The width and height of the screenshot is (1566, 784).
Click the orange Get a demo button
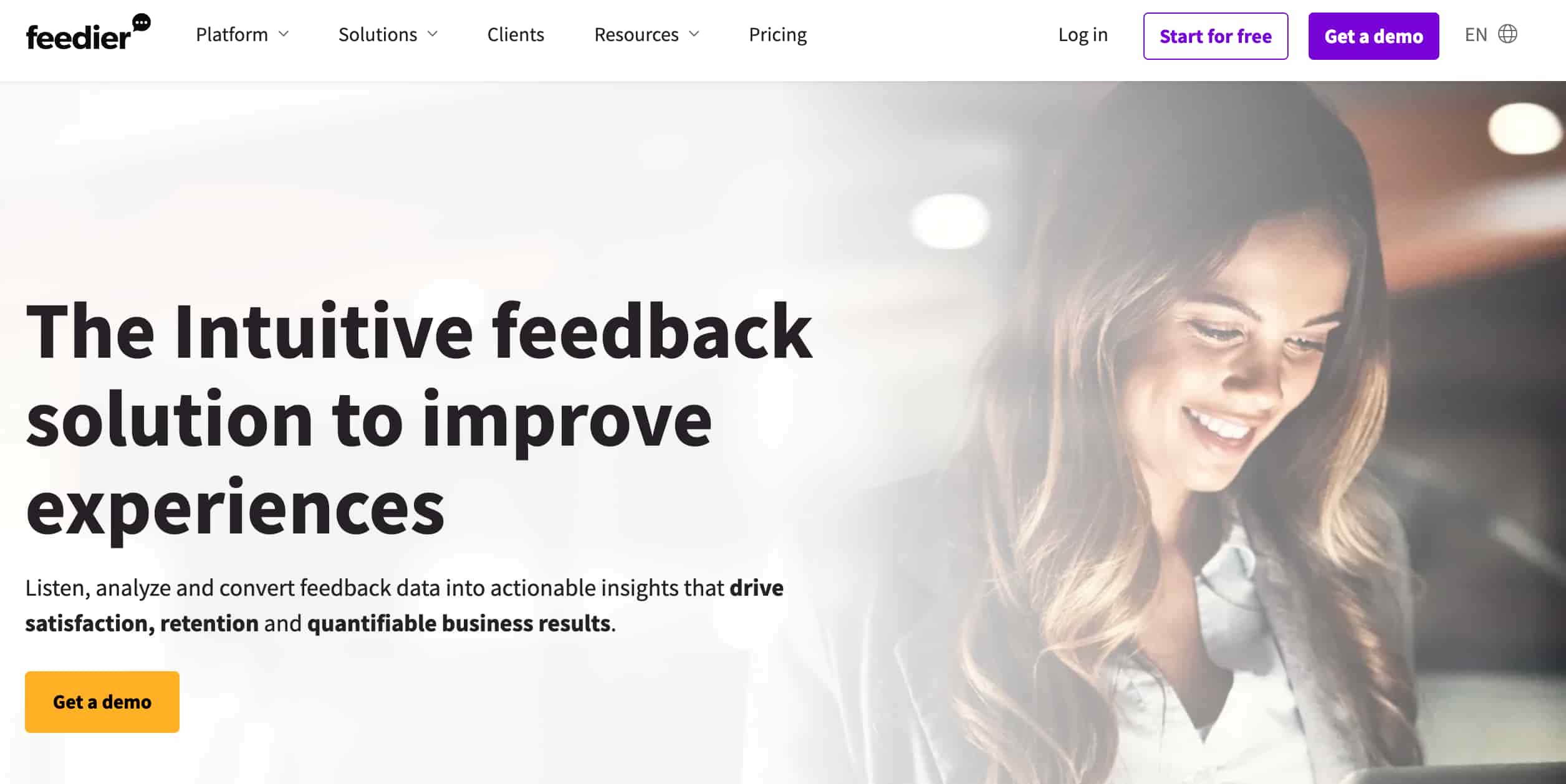tap(102, 702)
